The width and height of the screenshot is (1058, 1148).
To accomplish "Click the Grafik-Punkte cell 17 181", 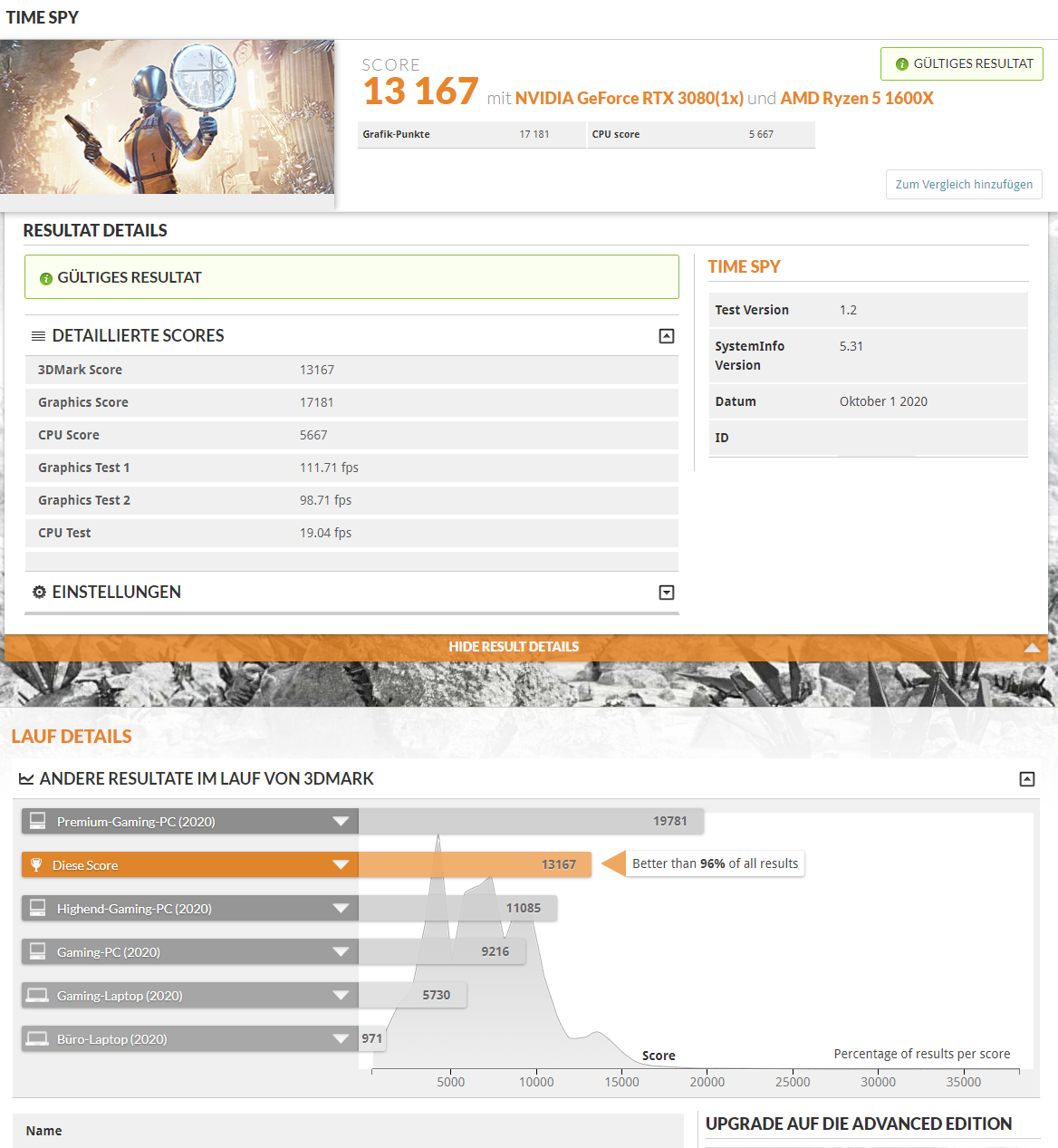I will 534,134.
